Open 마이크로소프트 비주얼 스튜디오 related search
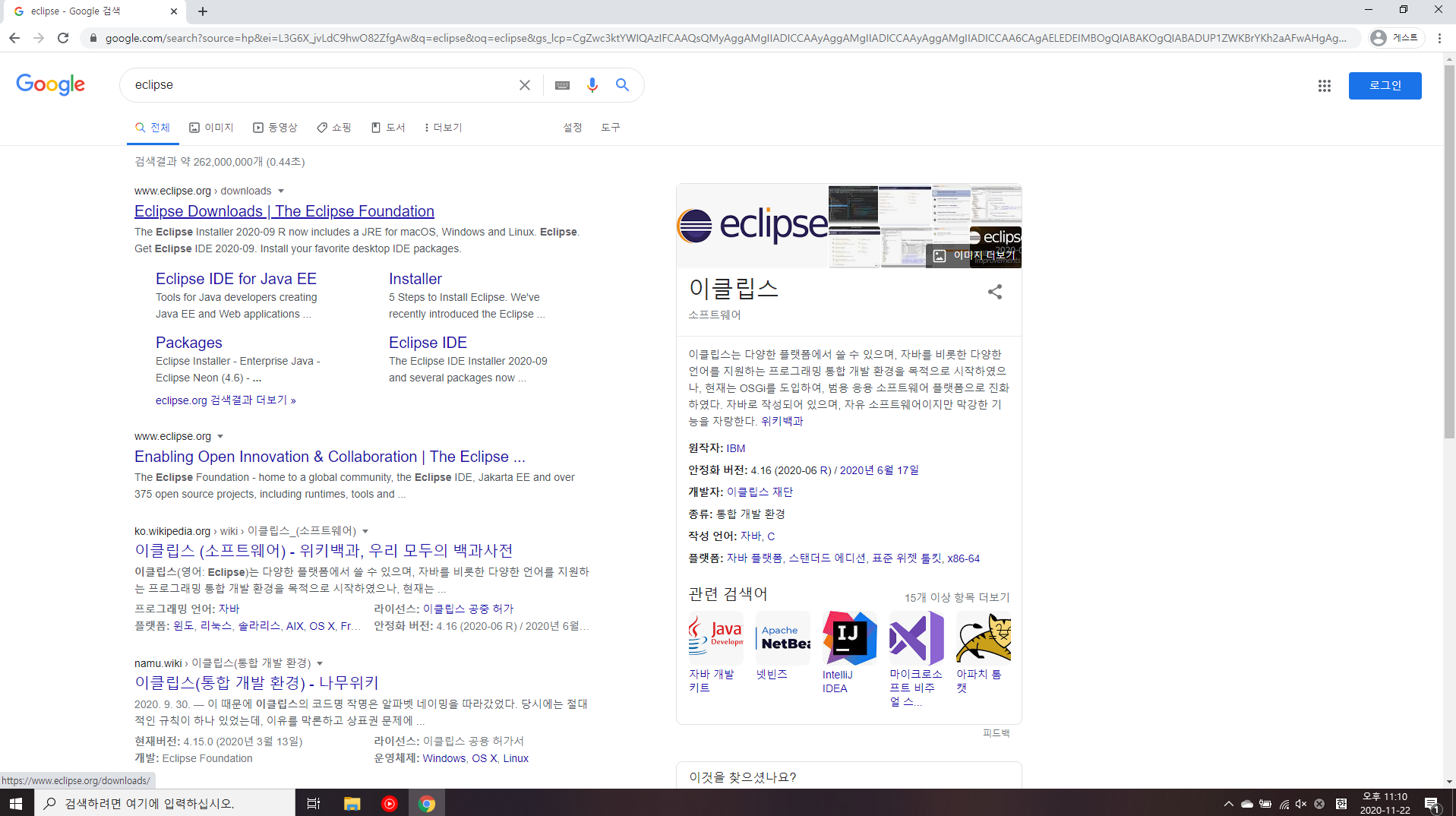This screenshot has height=816, width=1456. 916,659
